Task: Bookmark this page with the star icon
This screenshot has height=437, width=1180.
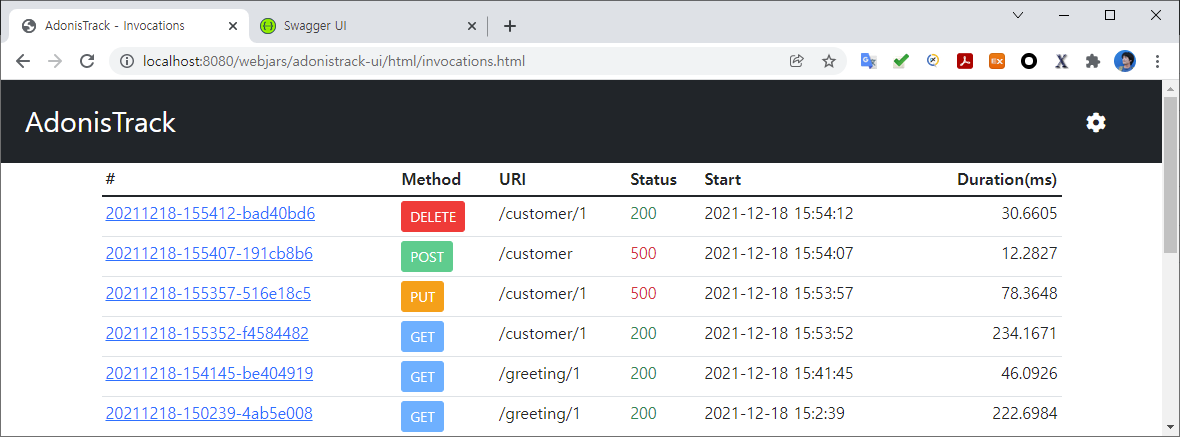Action: click(829, 62)
